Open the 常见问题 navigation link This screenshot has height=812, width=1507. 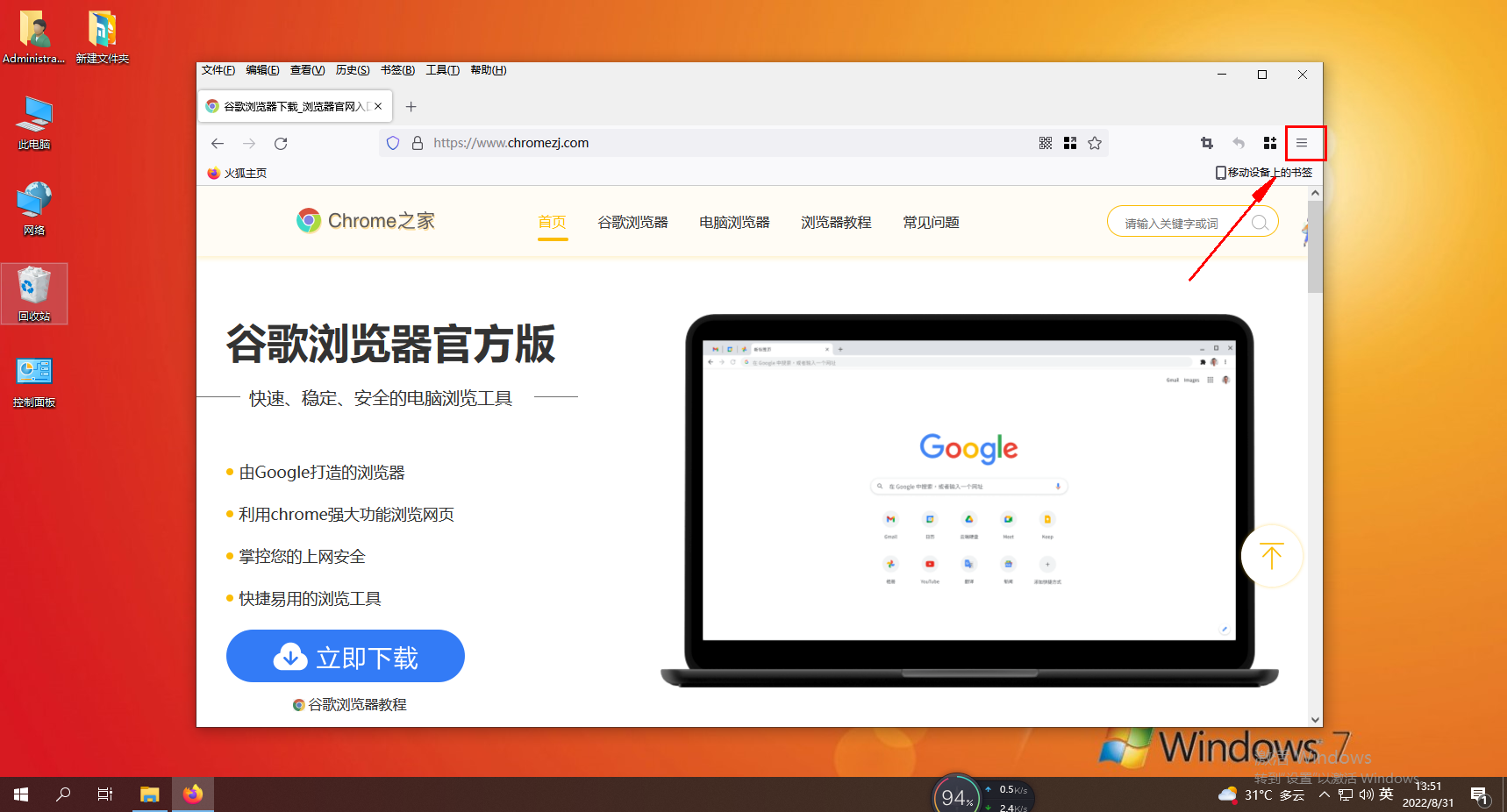pyautogui.click(x=932, y=223)
